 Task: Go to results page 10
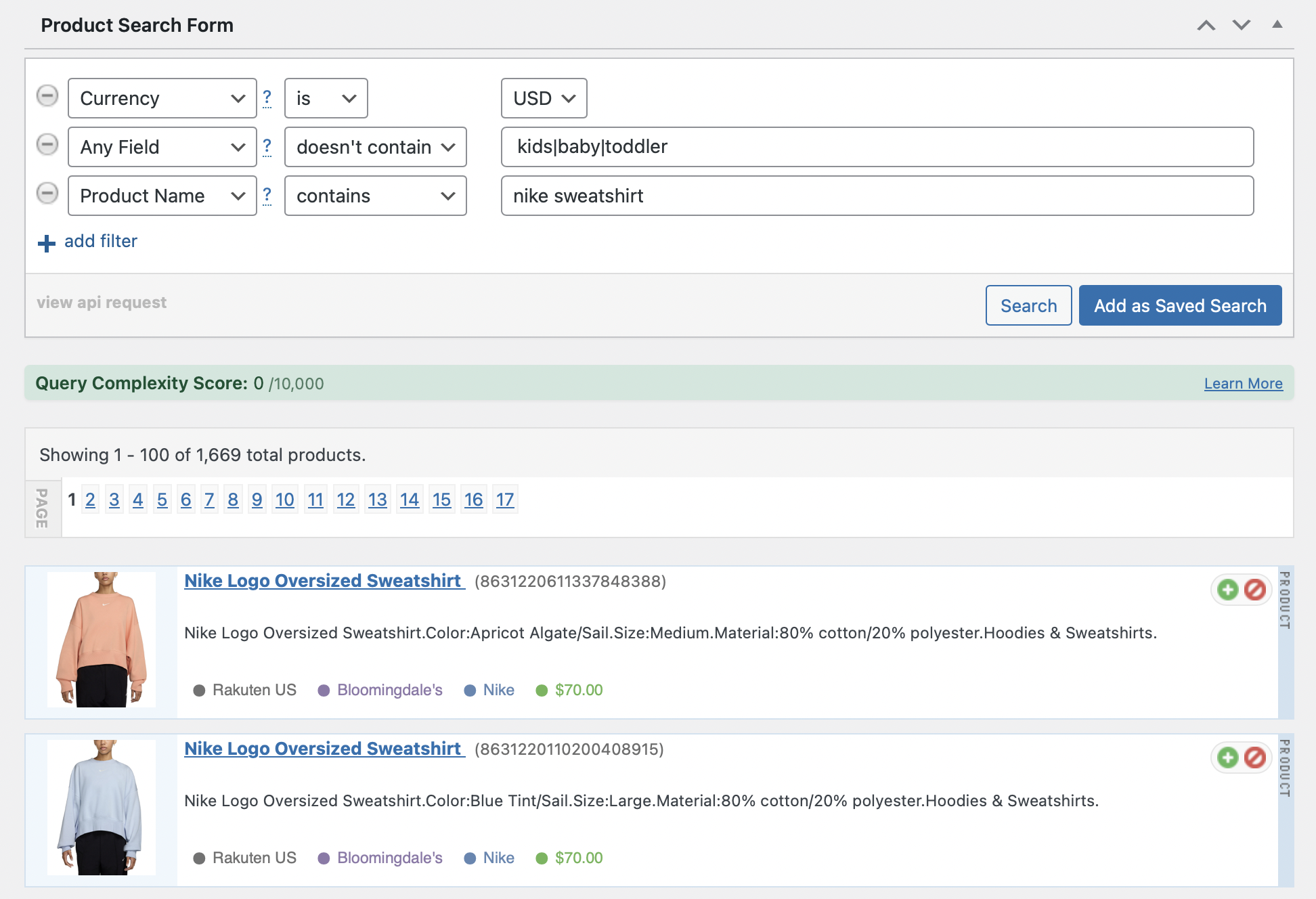pyautogui.click(x=285, y=500)
